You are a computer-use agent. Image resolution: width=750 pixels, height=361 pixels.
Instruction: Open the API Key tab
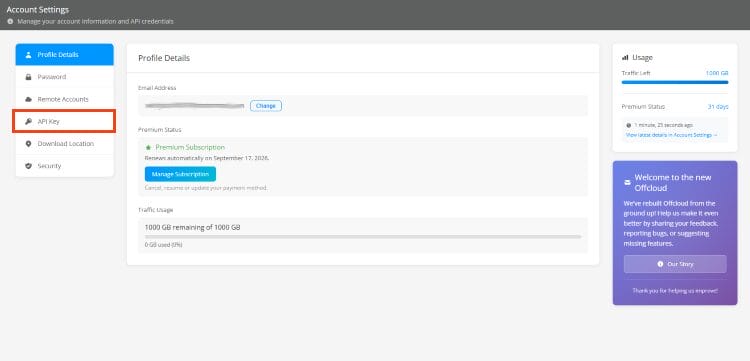(x=65, y=121)
